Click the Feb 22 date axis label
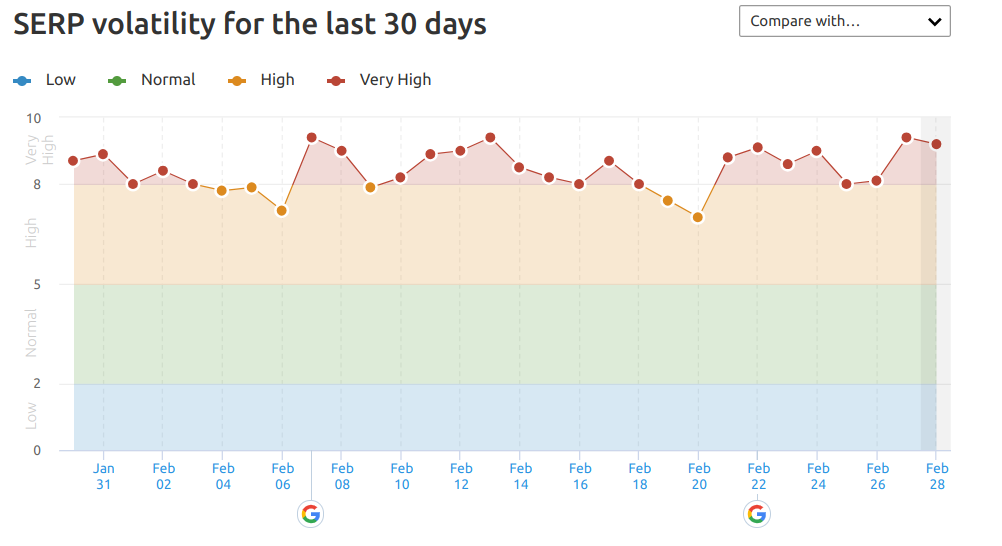Screen dimensions: 1002x546 tap(758, 476)
